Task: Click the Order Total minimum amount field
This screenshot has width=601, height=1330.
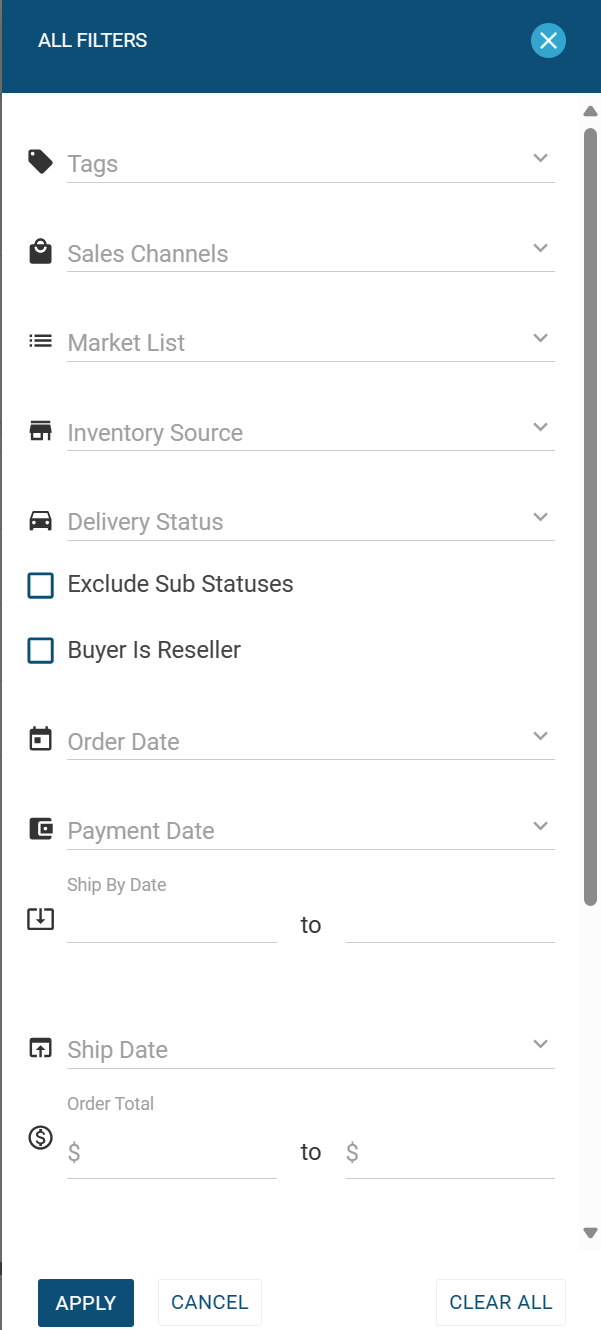Action: coord(172,1153)
